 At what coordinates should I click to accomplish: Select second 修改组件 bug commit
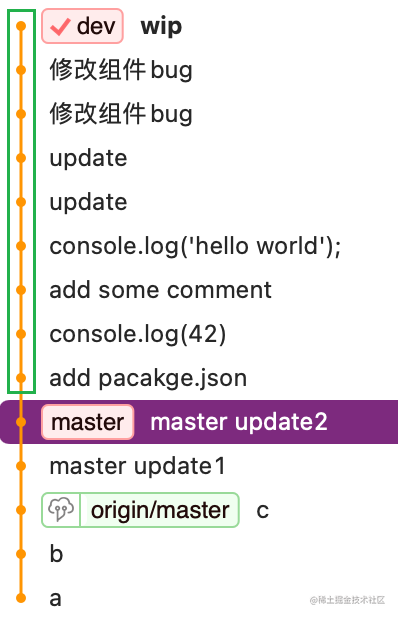coord(121,114)
